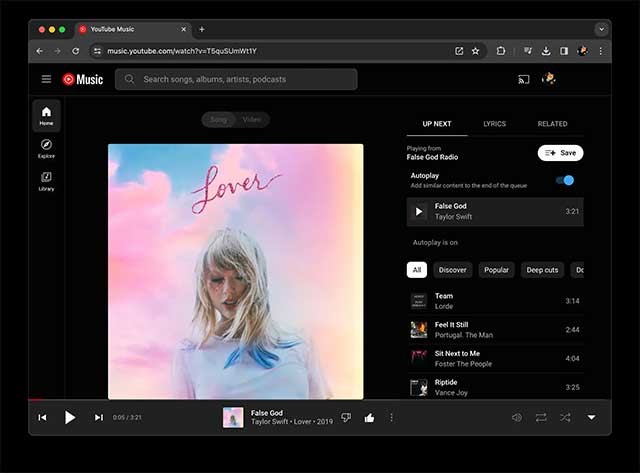Click the browser address bar URL
This screenshot has width=640, height=473.
point(182,51)
